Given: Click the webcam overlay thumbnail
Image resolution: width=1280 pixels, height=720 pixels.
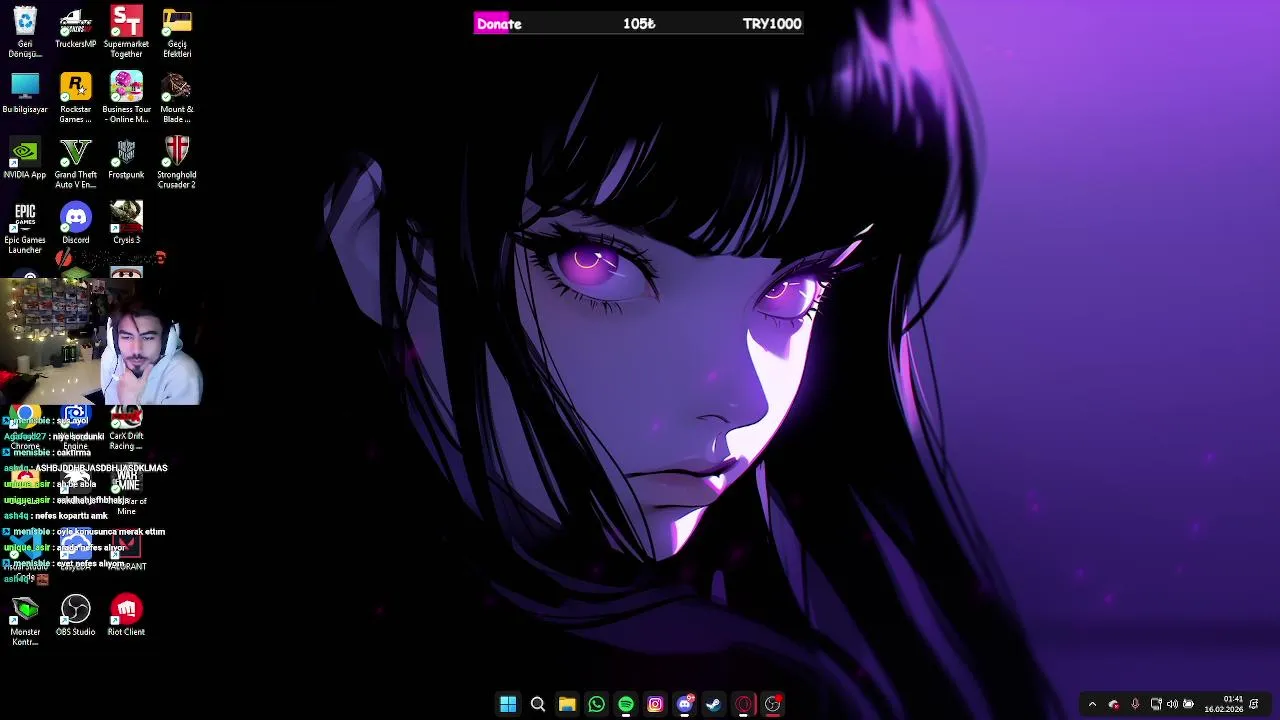Looking at the screenshot, I should 101,343.
